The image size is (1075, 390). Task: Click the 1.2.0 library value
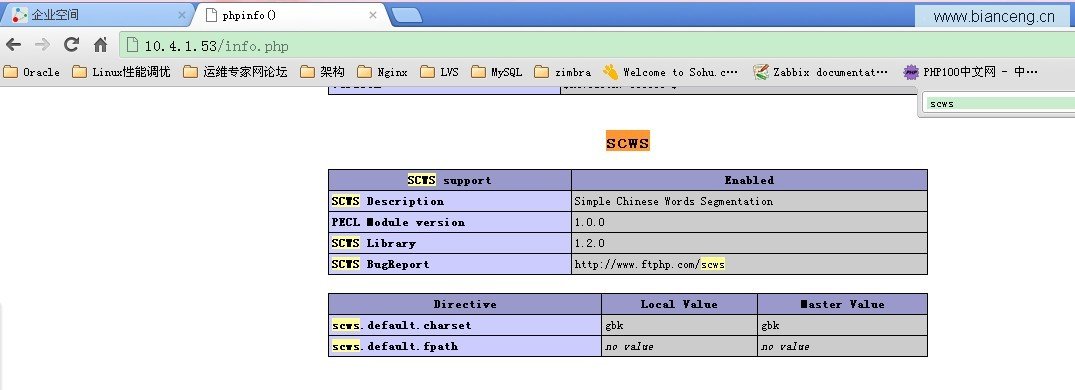(x=590, y=243)
